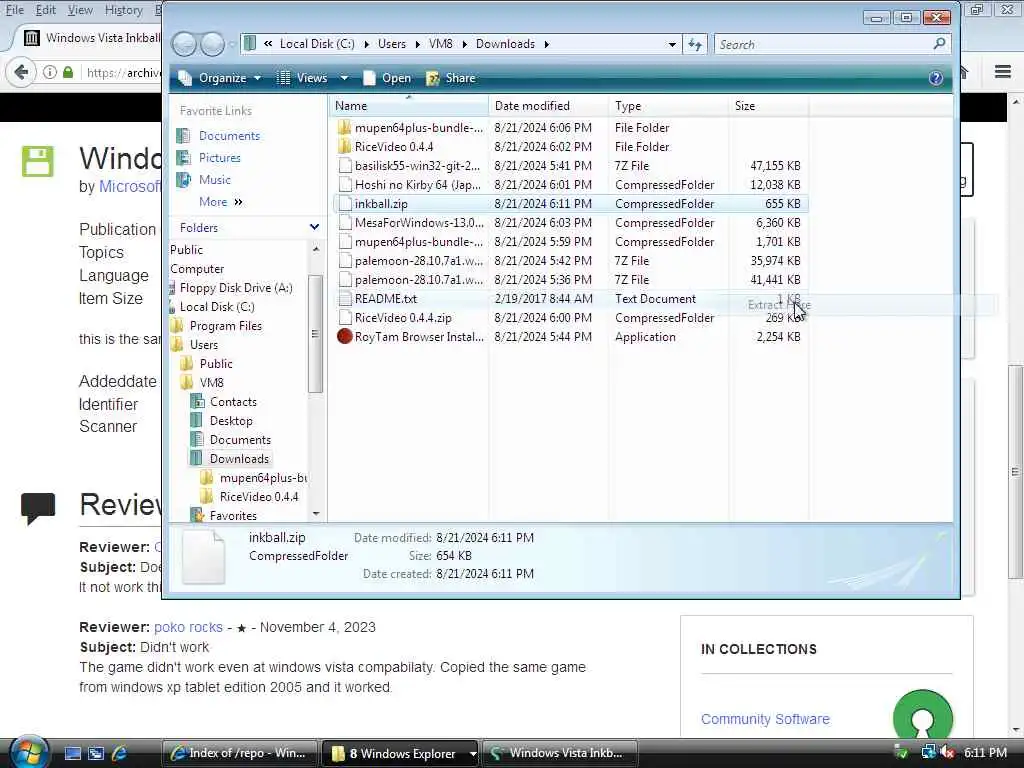Open the Community Software link
This screenshot has width=1024, height=768.
(x=765, y=719)
